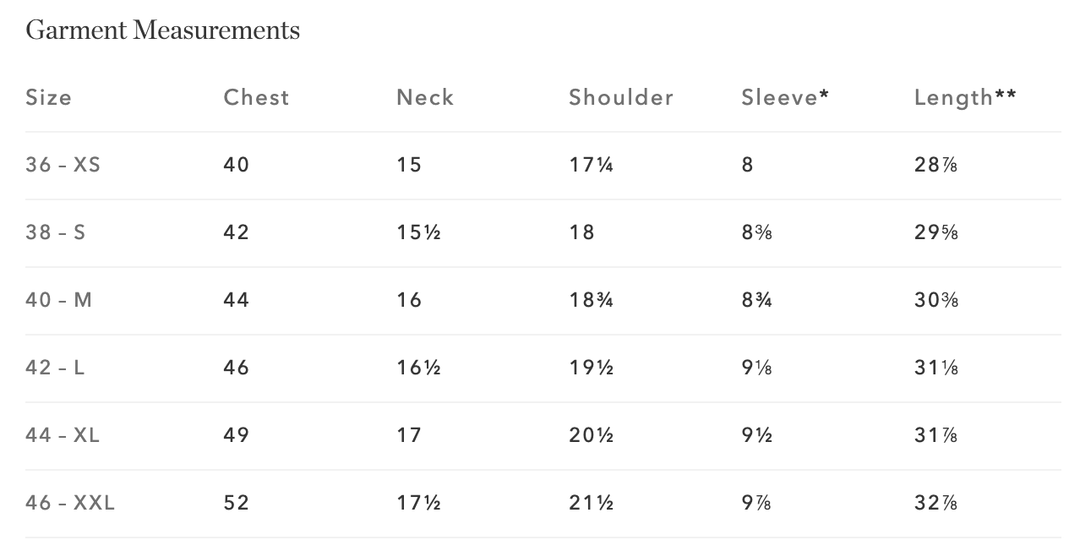Click the length value 31⅛ for size L
Screen dimensions: 1080x551
click(937, 368)
